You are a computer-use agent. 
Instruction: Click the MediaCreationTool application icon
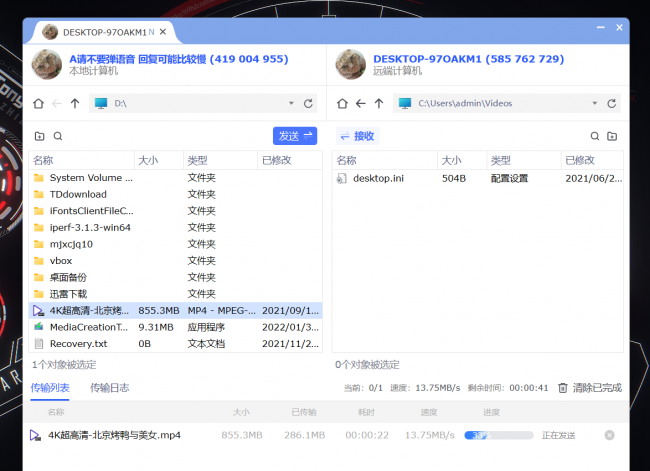(x=39, y=327)
